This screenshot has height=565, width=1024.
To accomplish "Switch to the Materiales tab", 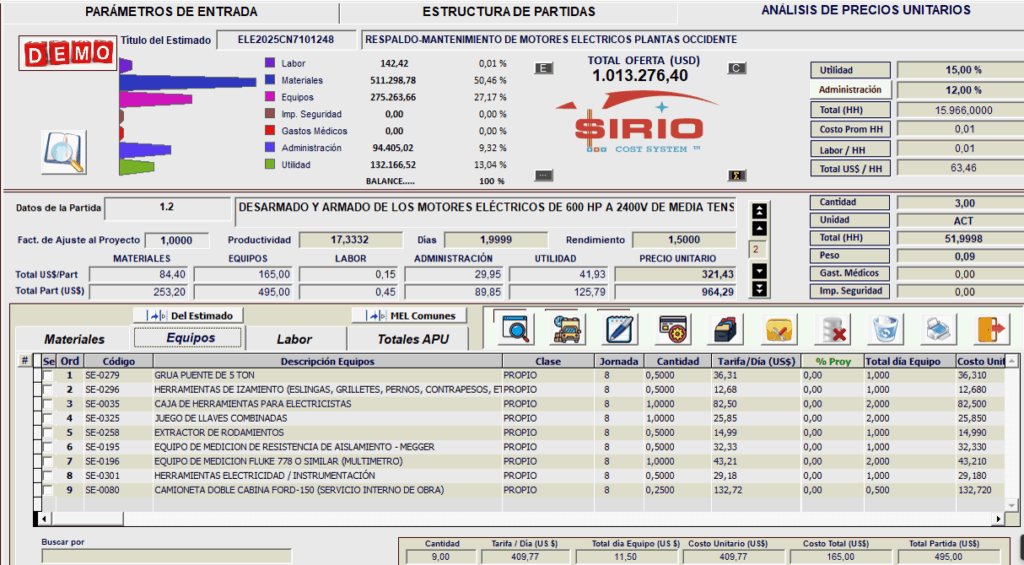I will click(x=74, y=340).
